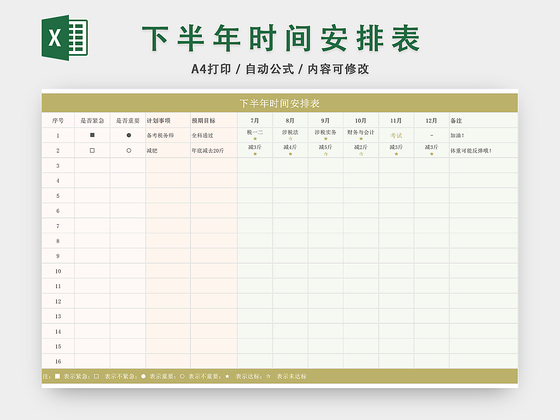This screenshot has width=560, height=420.
Task: Click the filled white circle in the legend bar
Action: pyautogui.click(x=143, y=376)
